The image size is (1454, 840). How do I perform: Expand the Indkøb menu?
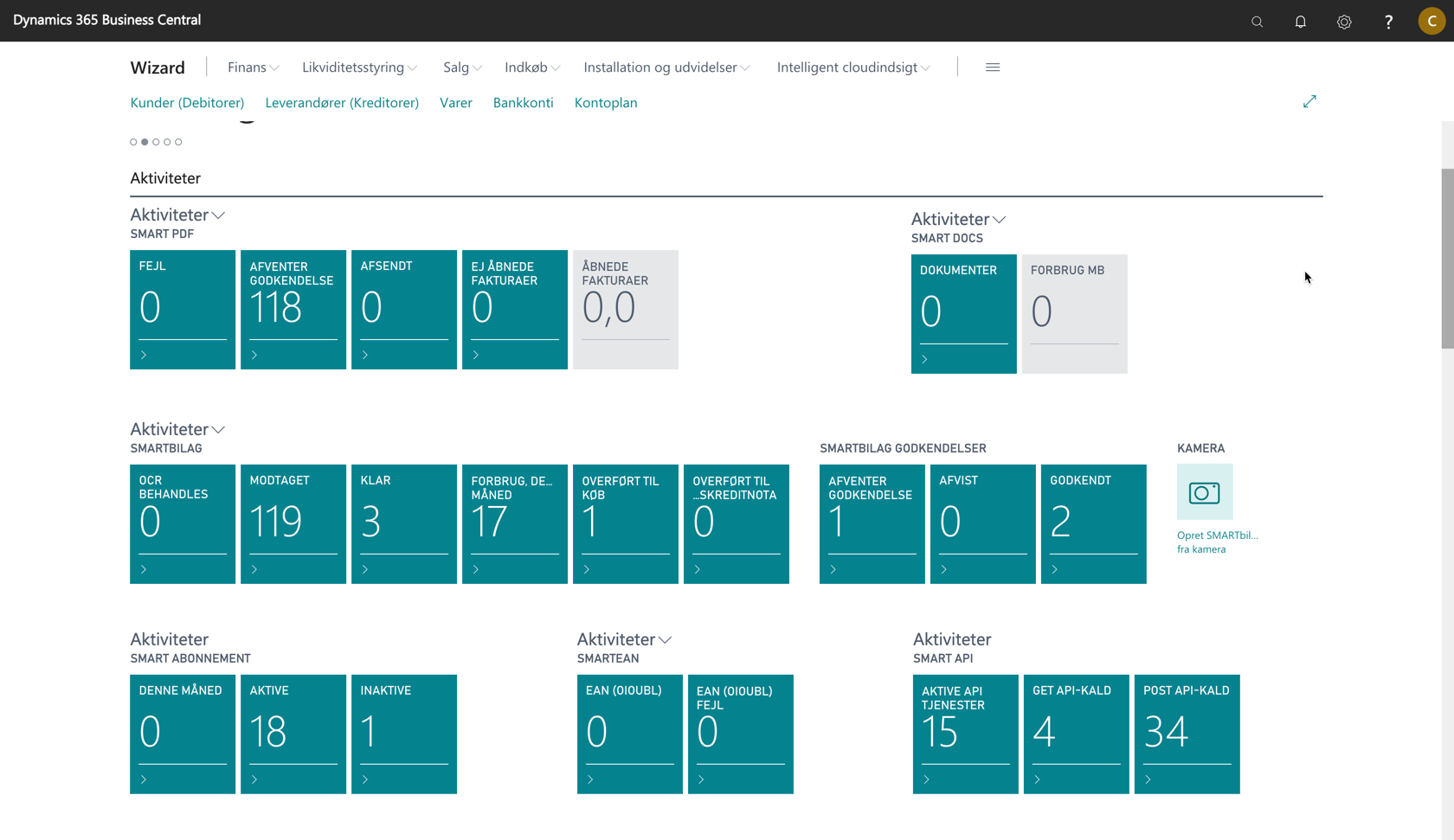[532, 67]
